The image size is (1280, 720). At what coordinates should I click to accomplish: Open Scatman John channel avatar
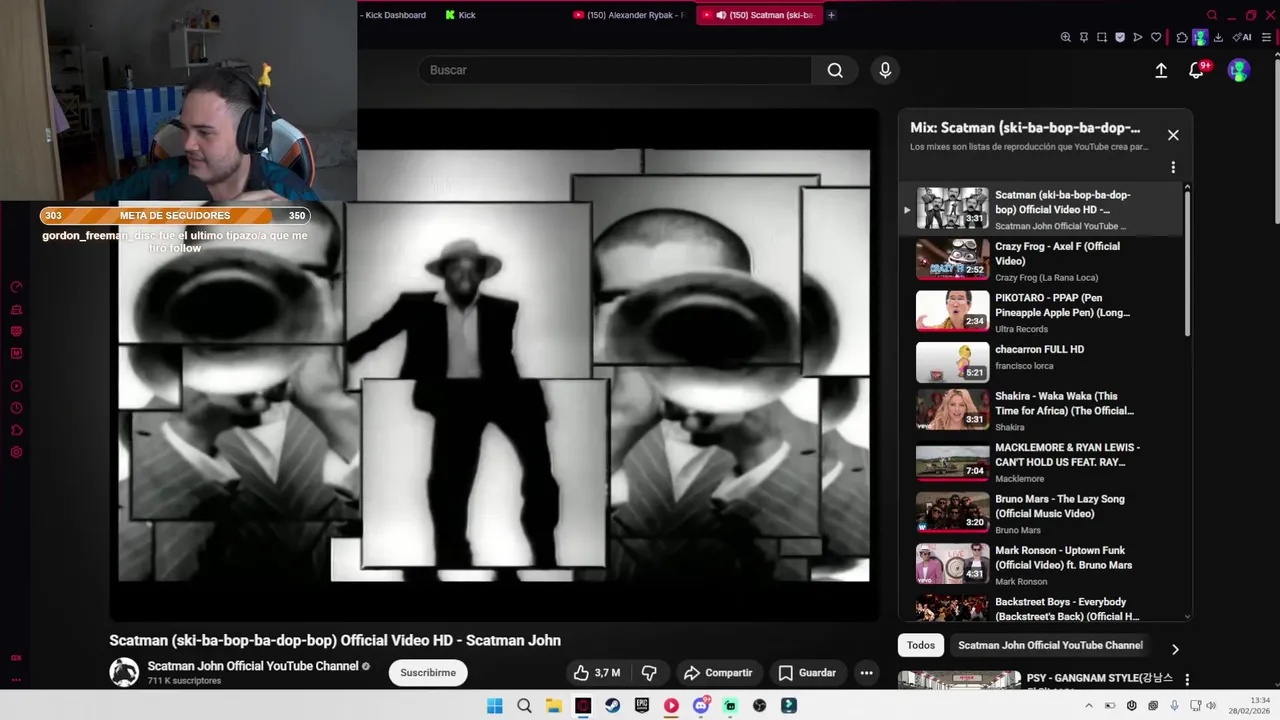[x=124, y=672]
